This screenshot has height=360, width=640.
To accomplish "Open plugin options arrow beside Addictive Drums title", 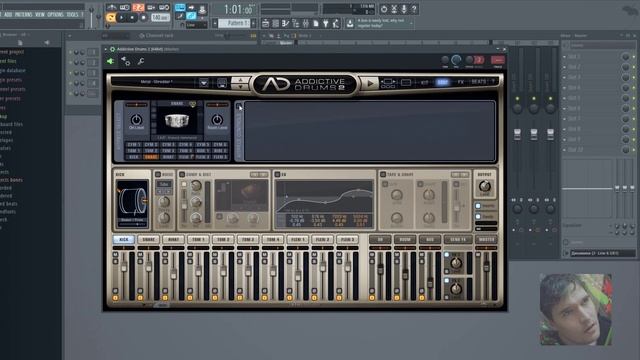I will coord(106,49).
